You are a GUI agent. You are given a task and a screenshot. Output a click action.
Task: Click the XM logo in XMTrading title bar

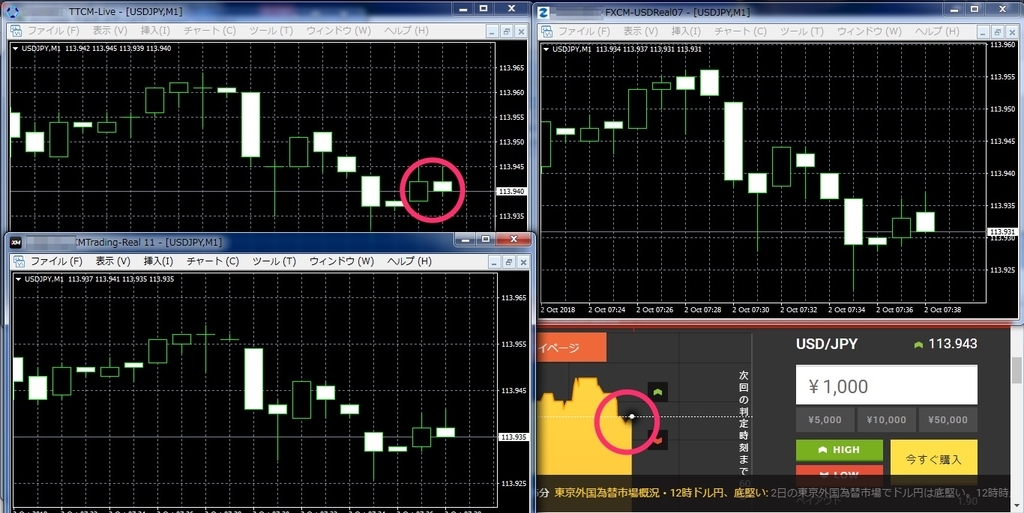click(16, 242)
